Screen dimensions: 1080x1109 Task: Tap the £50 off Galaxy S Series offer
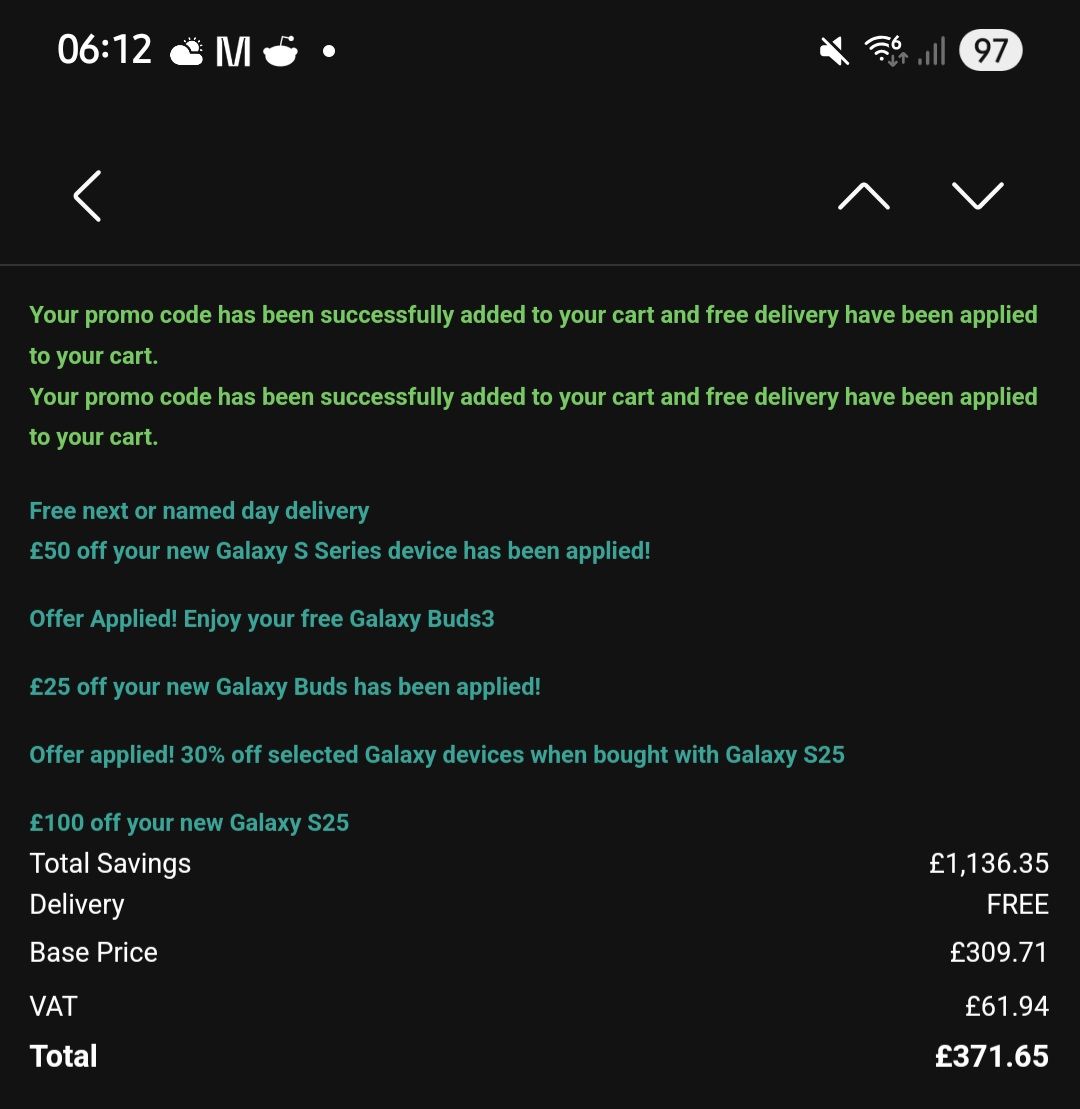point(340,551)
